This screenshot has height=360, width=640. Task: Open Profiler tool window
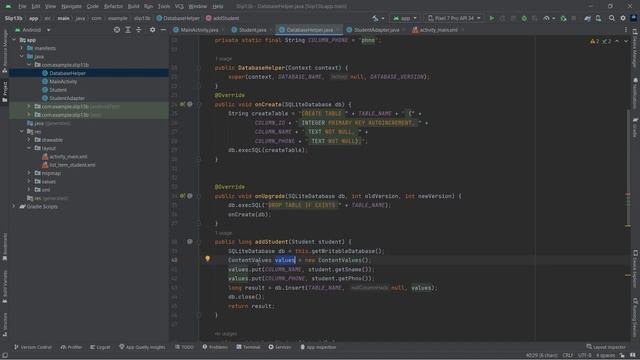click(71, 347)
